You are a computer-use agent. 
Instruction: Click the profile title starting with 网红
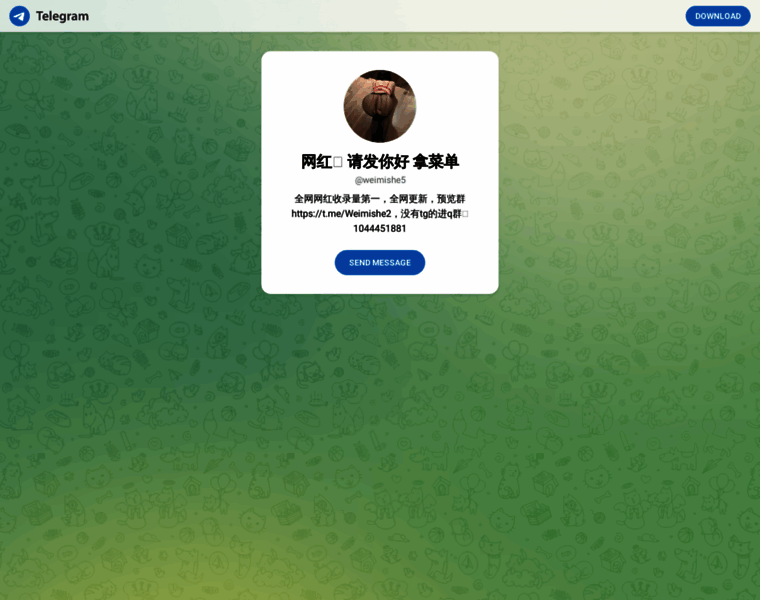[380, 161]
